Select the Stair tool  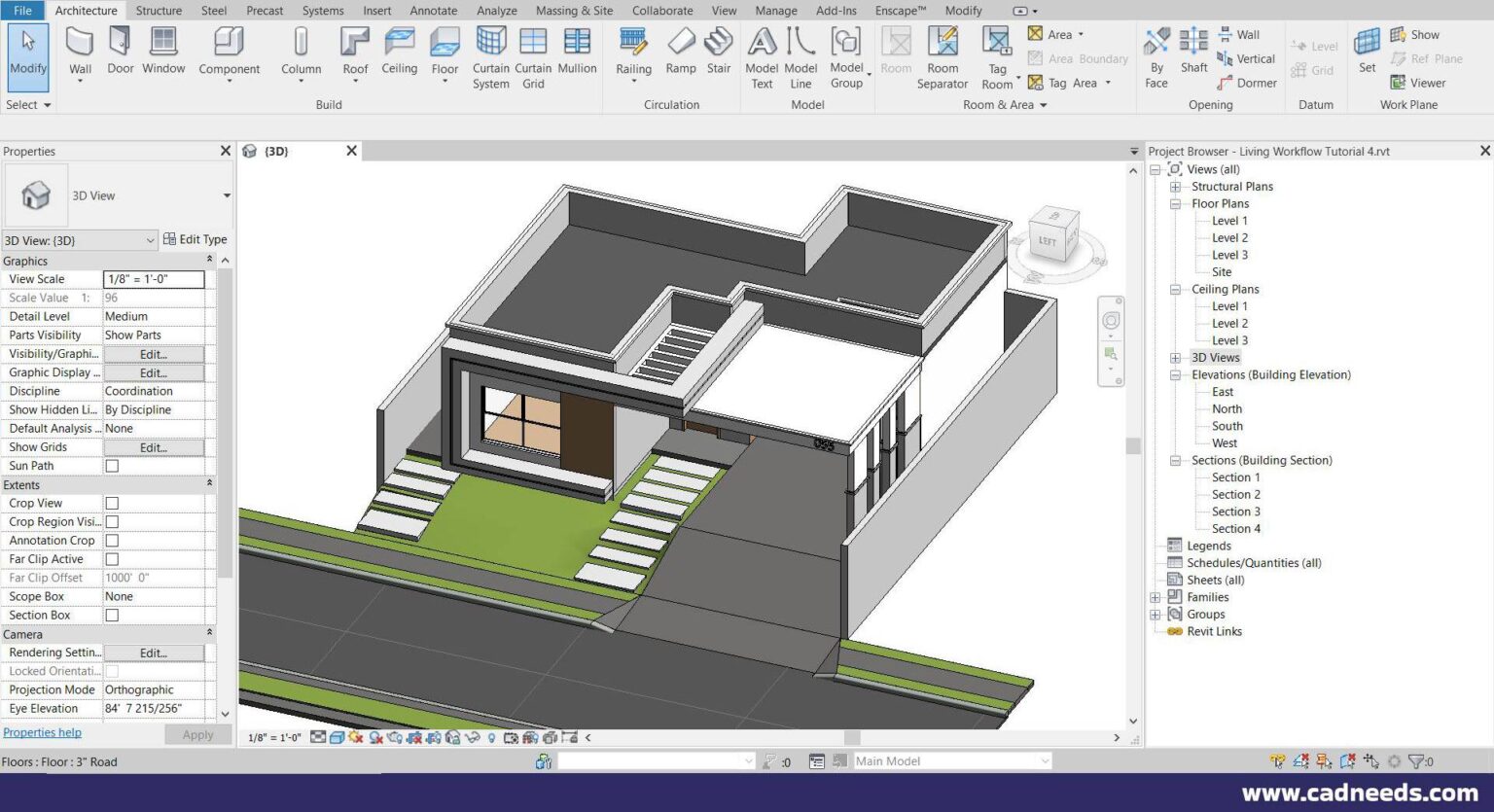pyautogui.click(x=719, y=51)
